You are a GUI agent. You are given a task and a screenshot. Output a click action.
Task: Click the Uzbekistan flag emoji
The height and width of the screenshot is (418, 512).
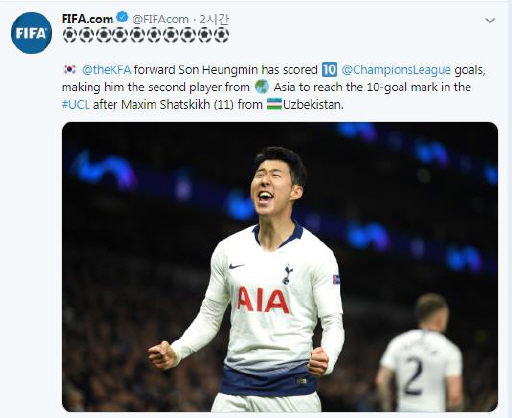274,104
